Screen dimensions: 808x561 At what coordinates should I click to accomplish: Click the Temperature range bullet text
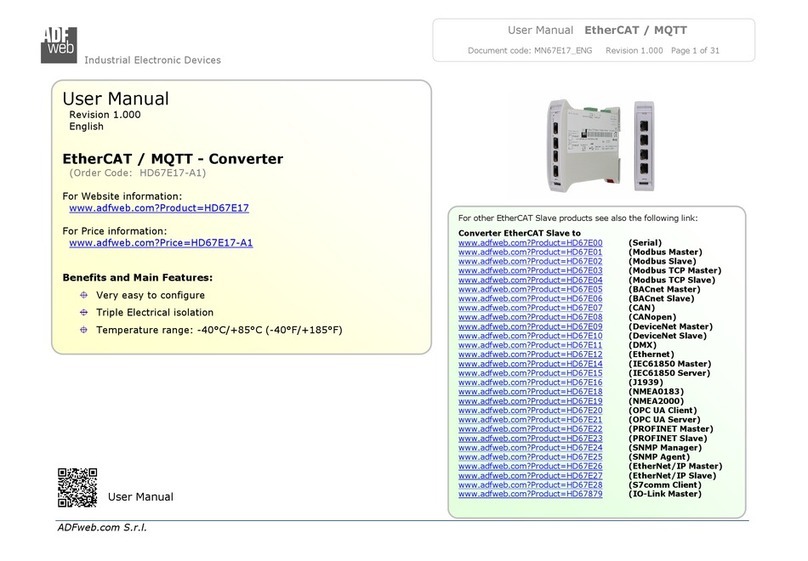pyautogui.click(x=219, y=330)
